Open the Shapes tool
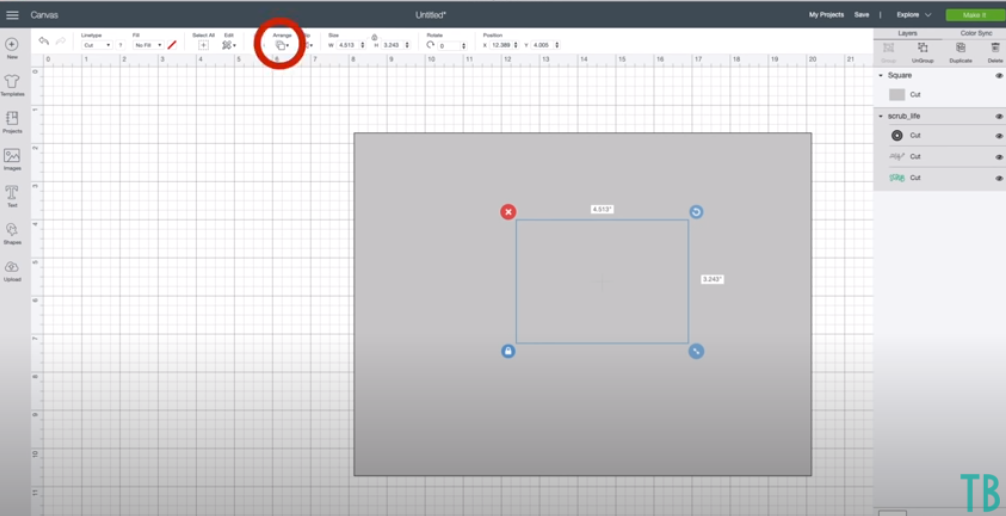The height and width of the screenshot is (516, 1006). click(x=12, y=234)
